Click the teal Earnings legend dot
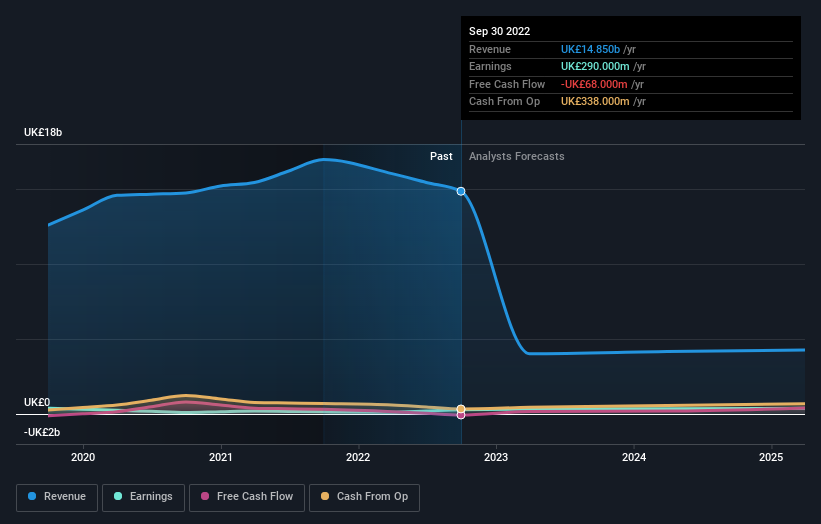The width and height of the screenshot is (821, 524). click(x=118, y=496)
